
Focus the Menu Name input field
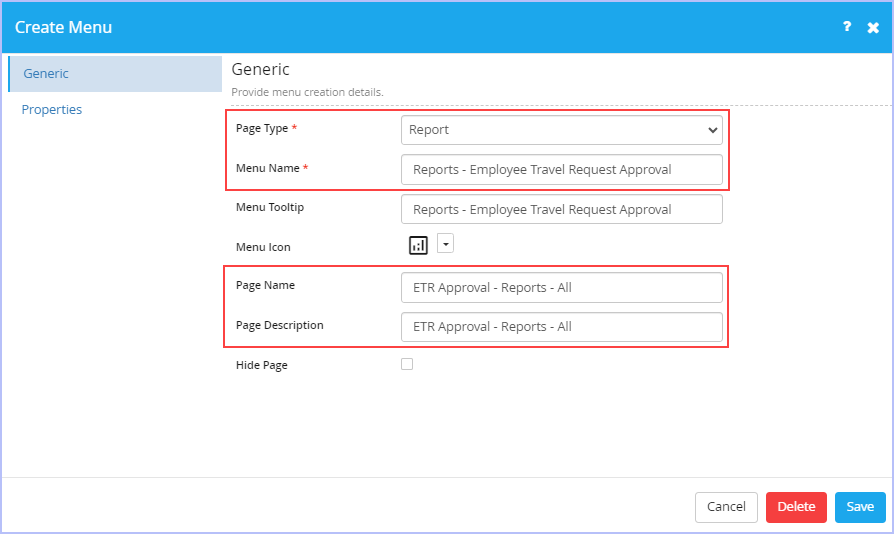[x=562, y=170]
